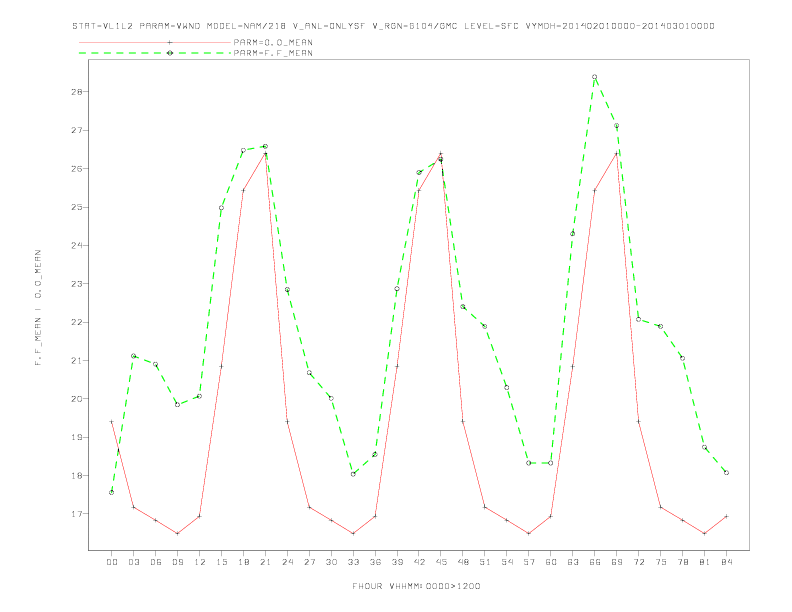Image resolution: width=792 pixels, height=612 pixels.
Task: Click the green circle data point at hour 15
Action: [221, 208]
